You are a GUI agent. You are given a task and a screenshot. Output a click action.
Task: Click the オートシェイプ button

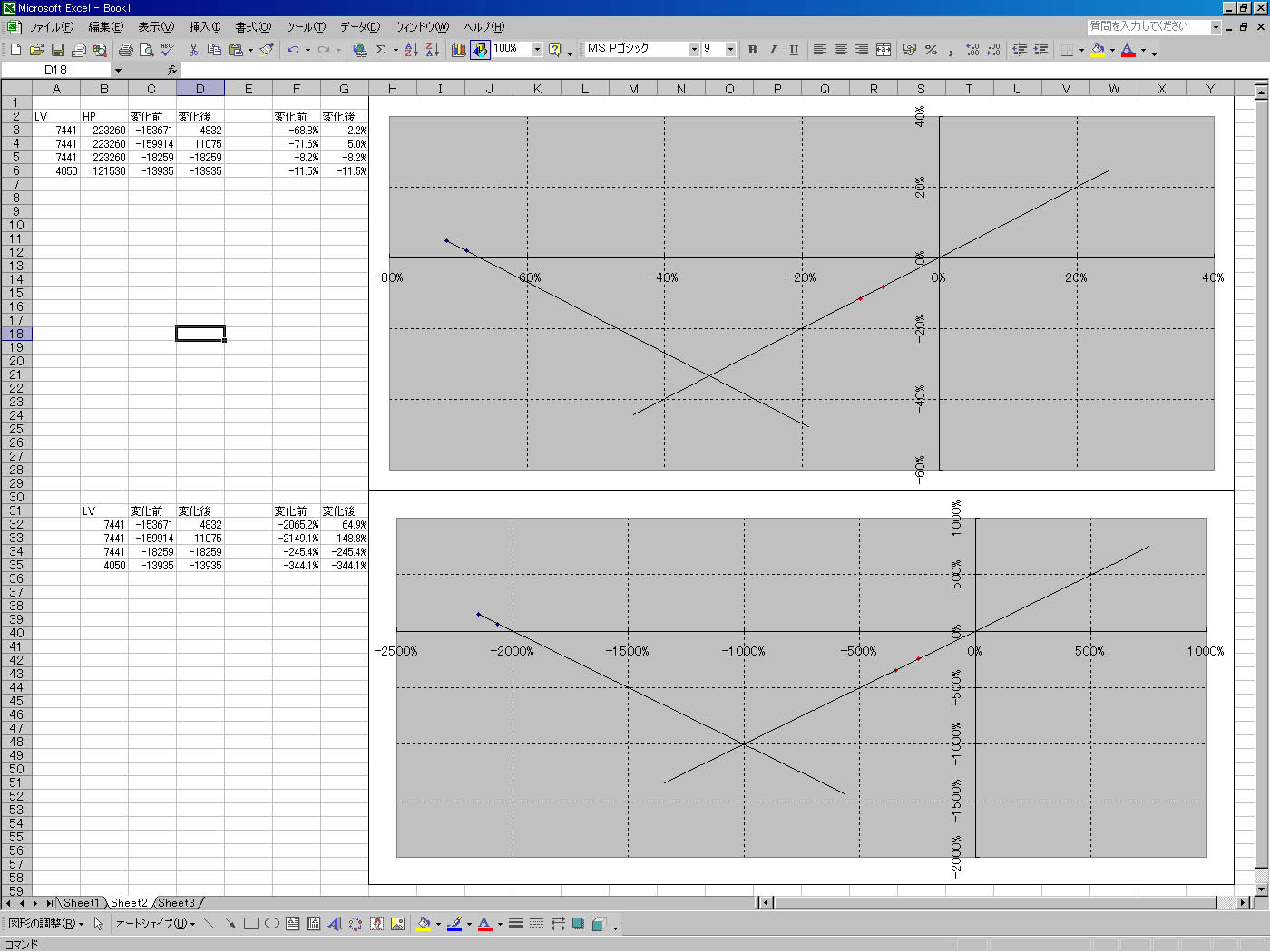point(153,924)
